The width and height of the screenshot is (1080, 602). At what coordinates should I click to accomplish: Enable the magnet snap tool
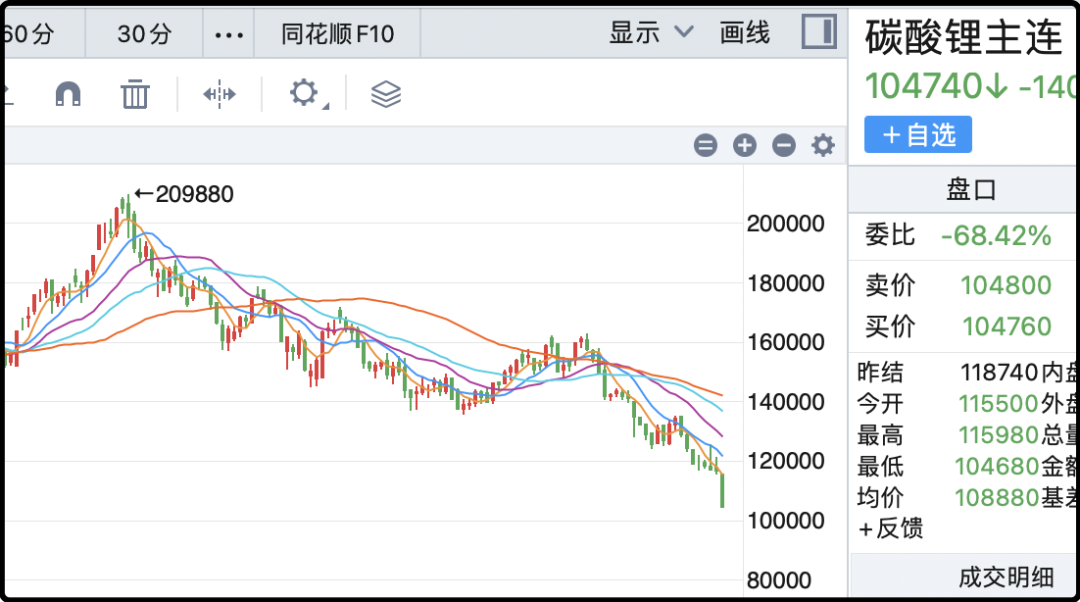[x=68, y=94]
